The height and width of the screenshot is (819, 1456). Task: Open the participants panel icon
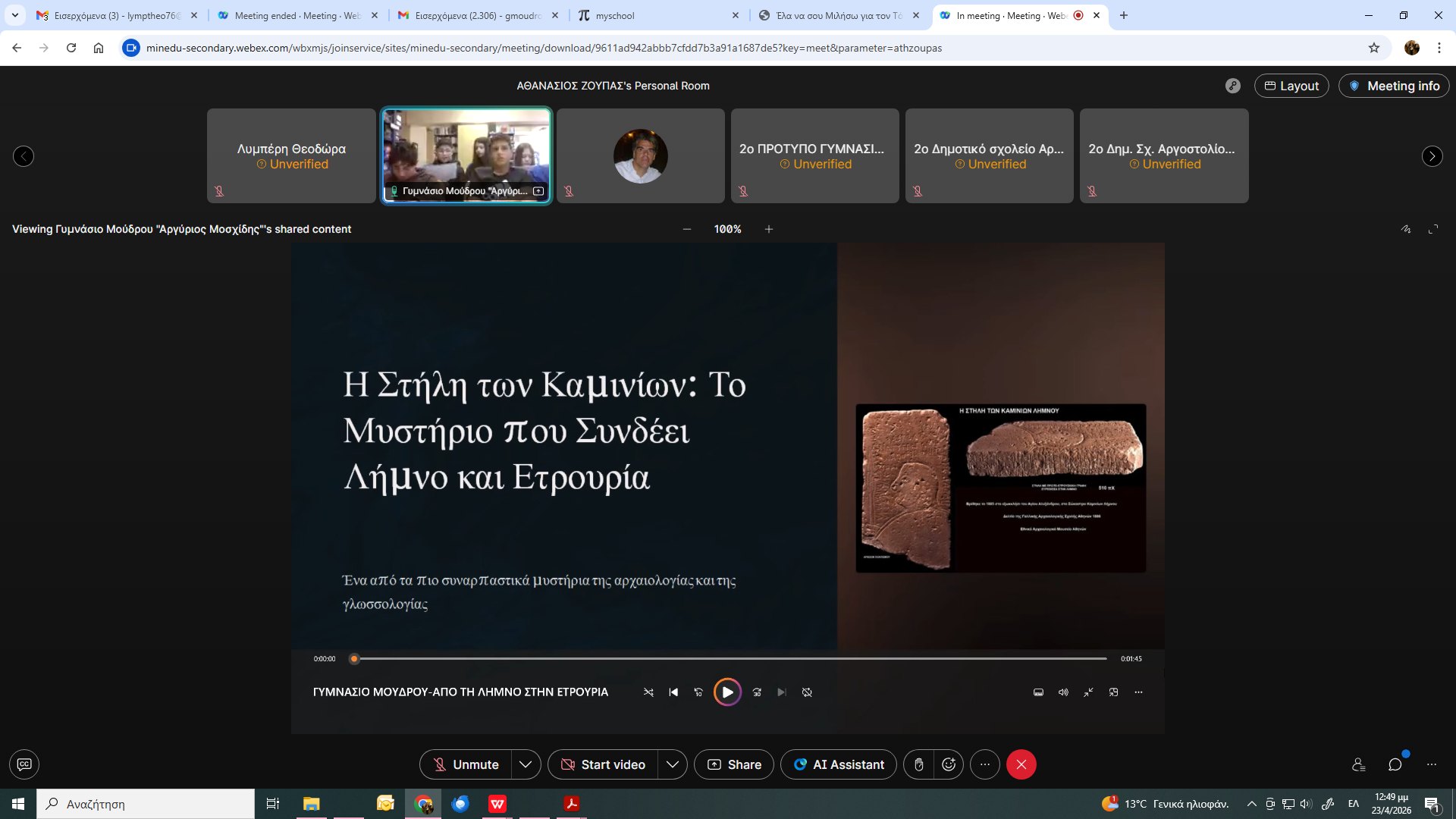1358,764
